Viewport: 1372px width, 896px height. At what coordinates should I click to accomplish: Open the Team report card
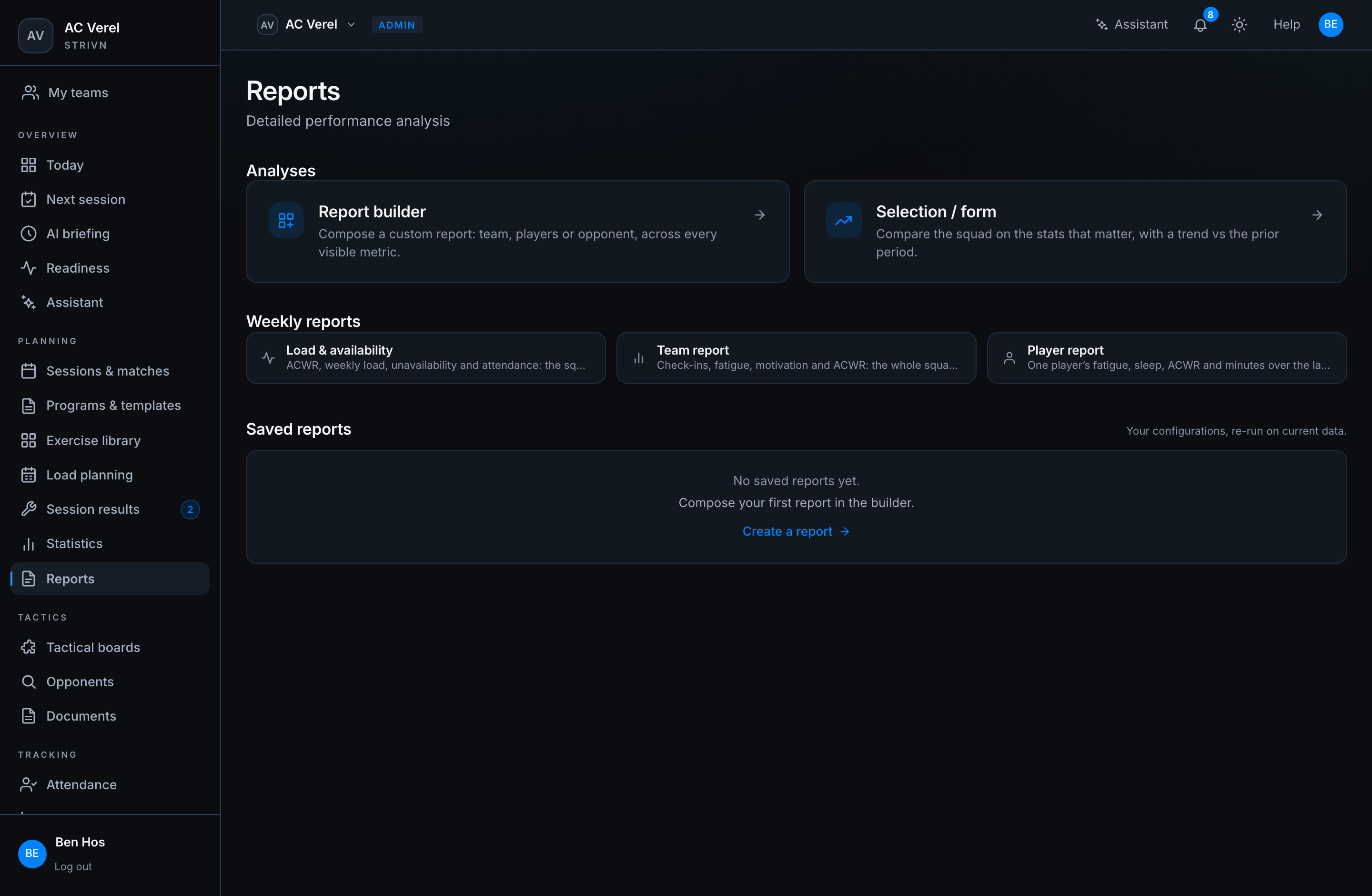coord(796,357)
